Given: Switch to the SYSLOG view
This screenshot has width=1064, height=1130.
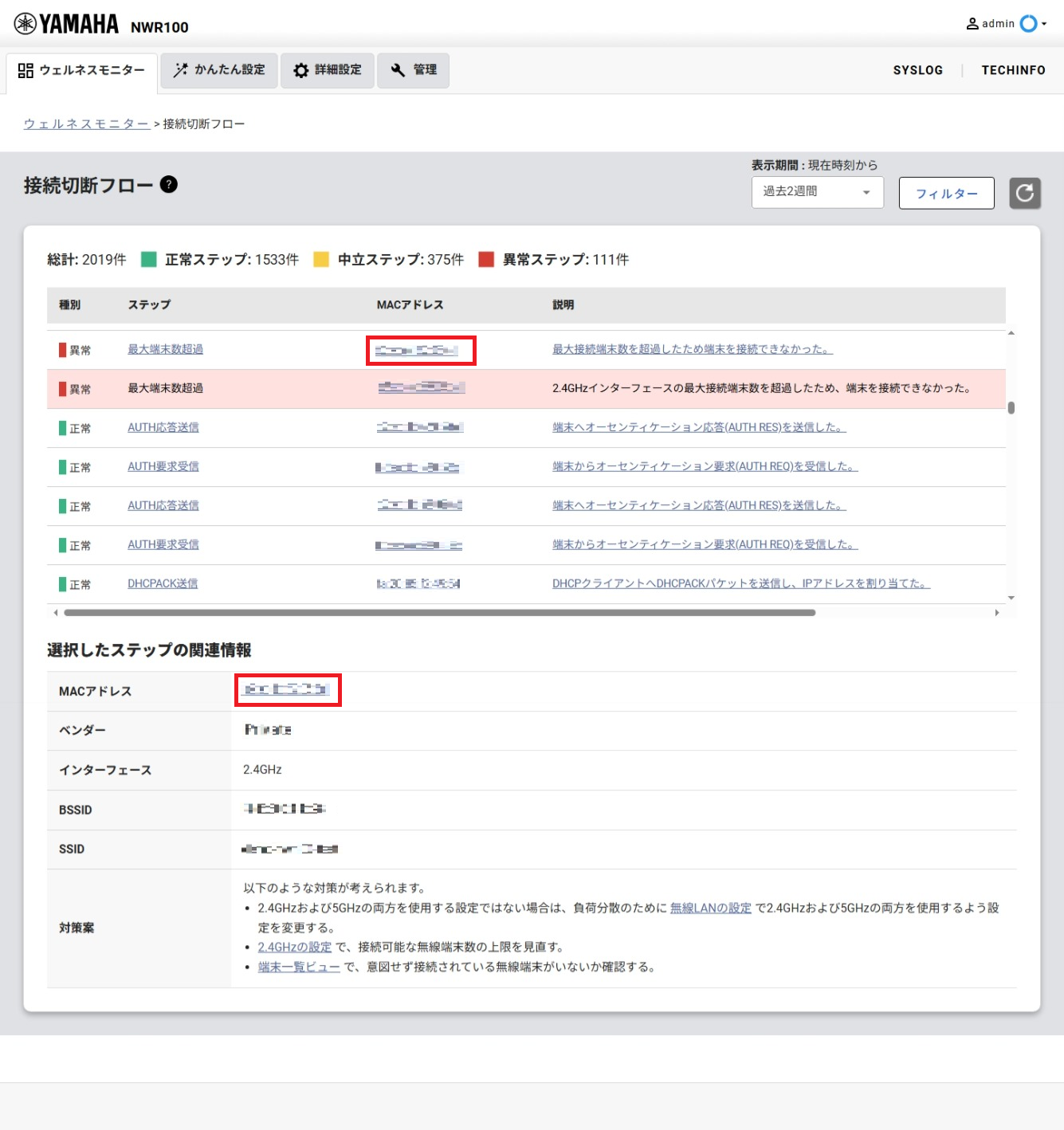Looking at the screenshot, I should pyautogui.click(x=917, y=70).
